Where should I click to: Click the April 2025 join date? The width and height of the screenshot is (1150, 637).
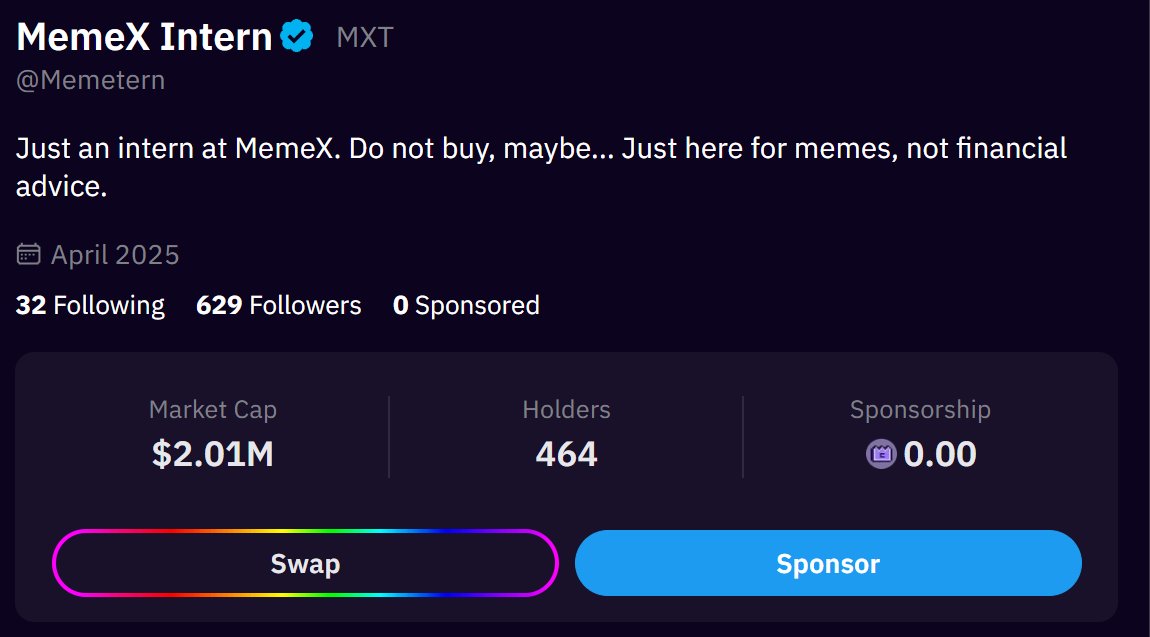115,255
